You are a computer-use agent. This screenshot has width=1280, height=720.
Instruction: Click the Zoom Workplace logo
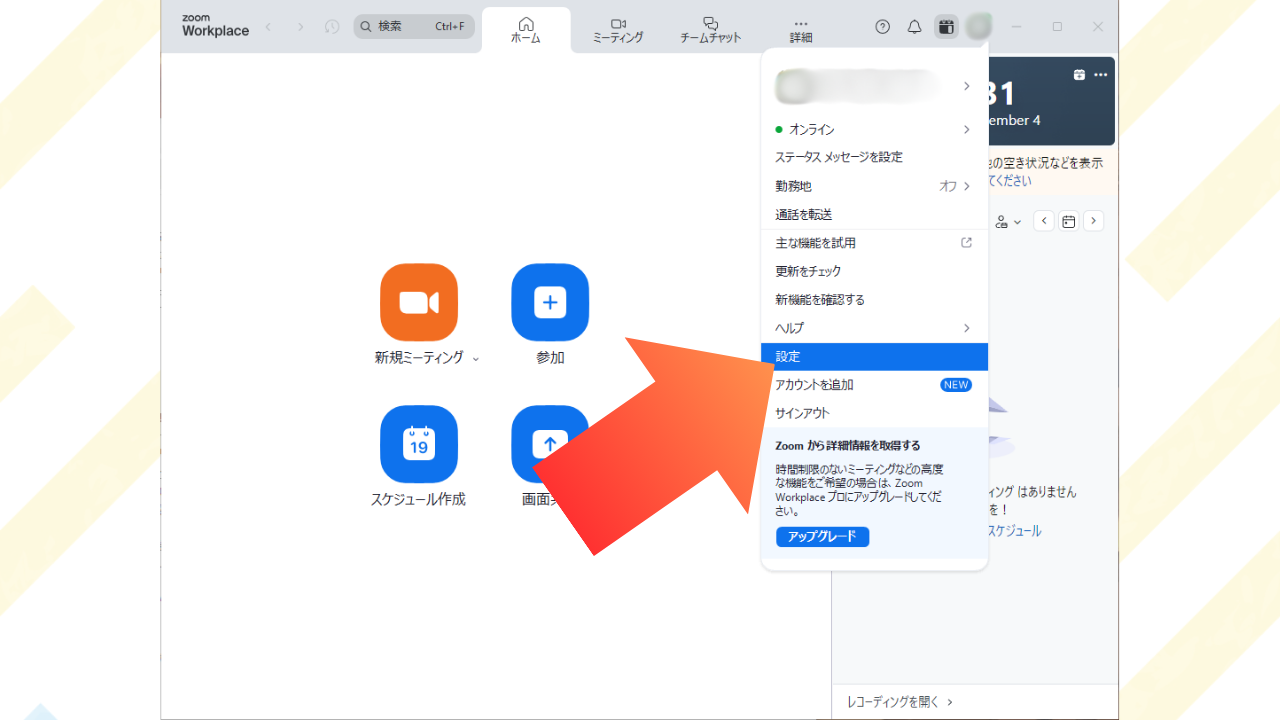(x=215, y=26)
